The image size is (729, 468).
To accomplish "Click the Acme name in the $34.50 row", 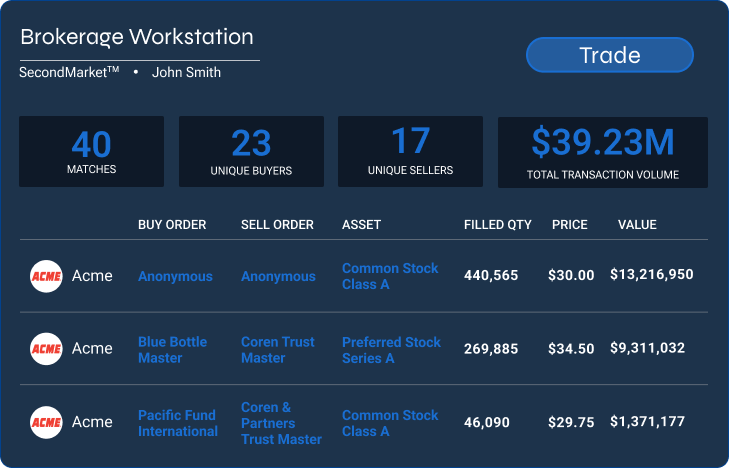I will pos(92,348).
